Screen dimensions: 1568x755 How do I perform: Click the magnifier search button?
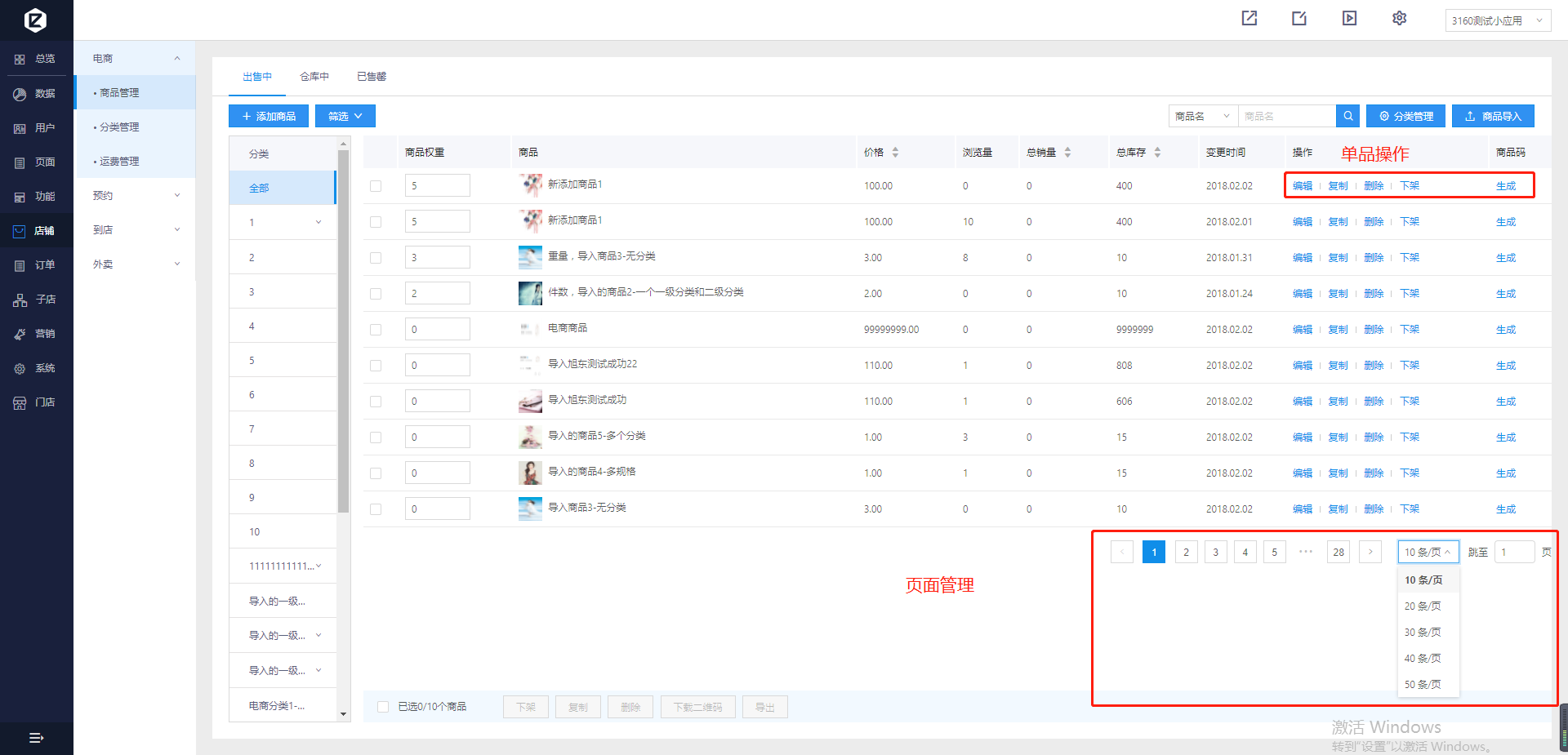(1347, 116)
